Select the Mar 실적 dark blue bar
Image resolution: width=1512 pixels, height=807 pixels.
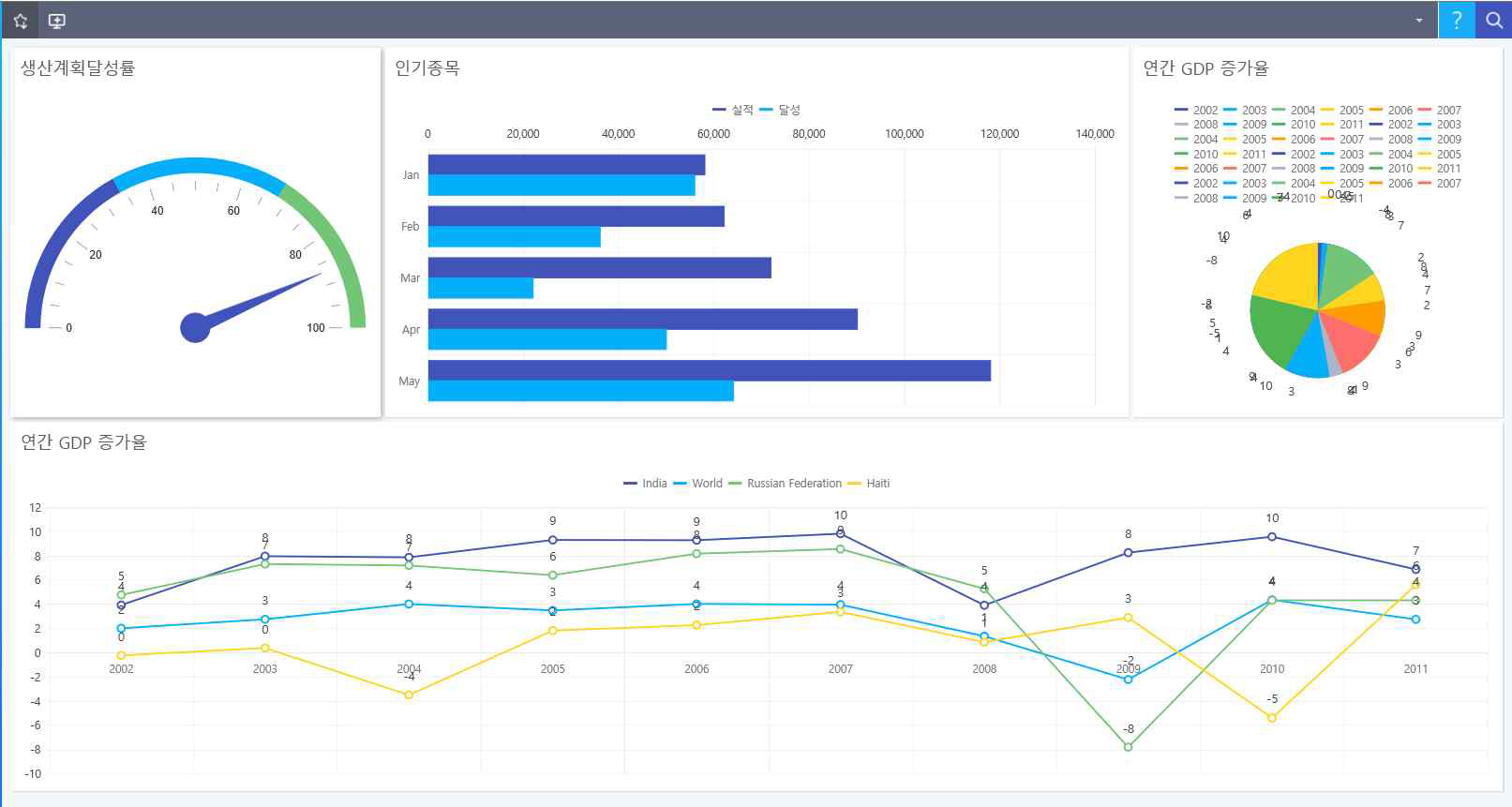pyautogui.click(x=600, y=268)
